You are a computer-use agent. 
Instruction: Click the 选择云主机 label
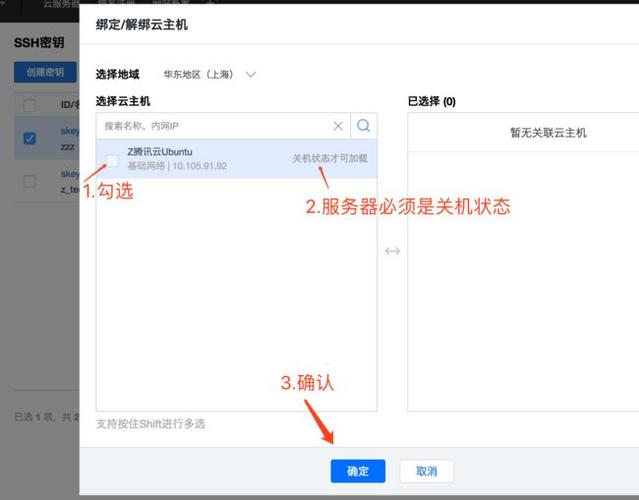(123, 101)
